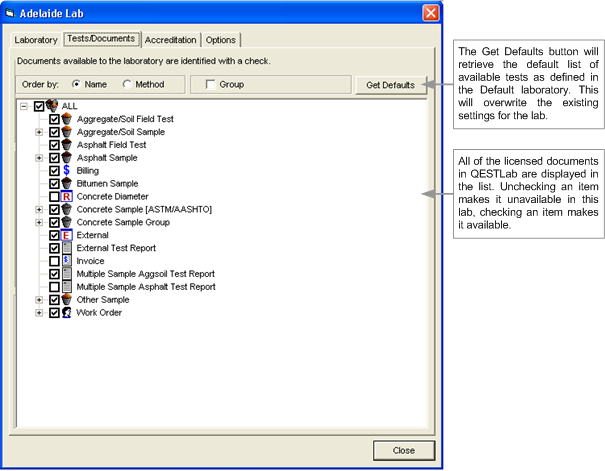
Task: Select the Method order-by radio button
Action: pyautogui.click(x=127, y=85)
